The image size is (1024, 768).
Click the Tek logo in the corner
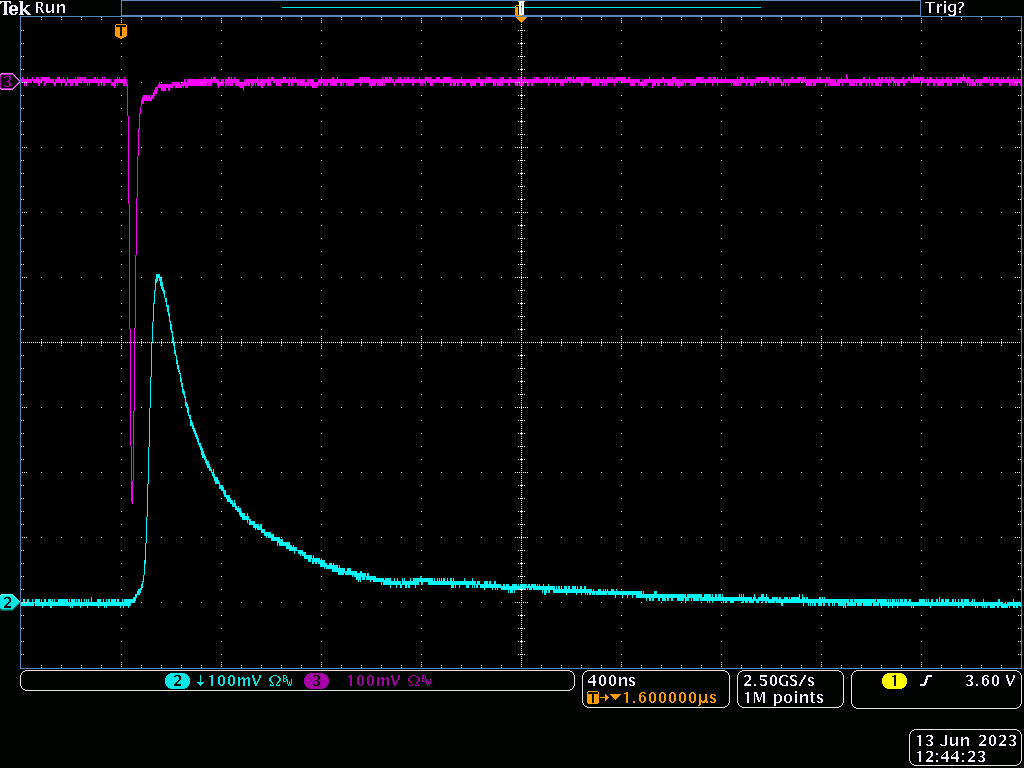[15, 8]
